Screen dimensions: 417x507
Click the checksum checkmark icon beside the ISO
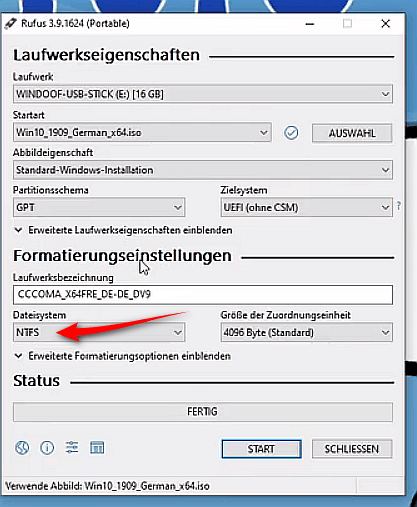[x=291, y=133]
